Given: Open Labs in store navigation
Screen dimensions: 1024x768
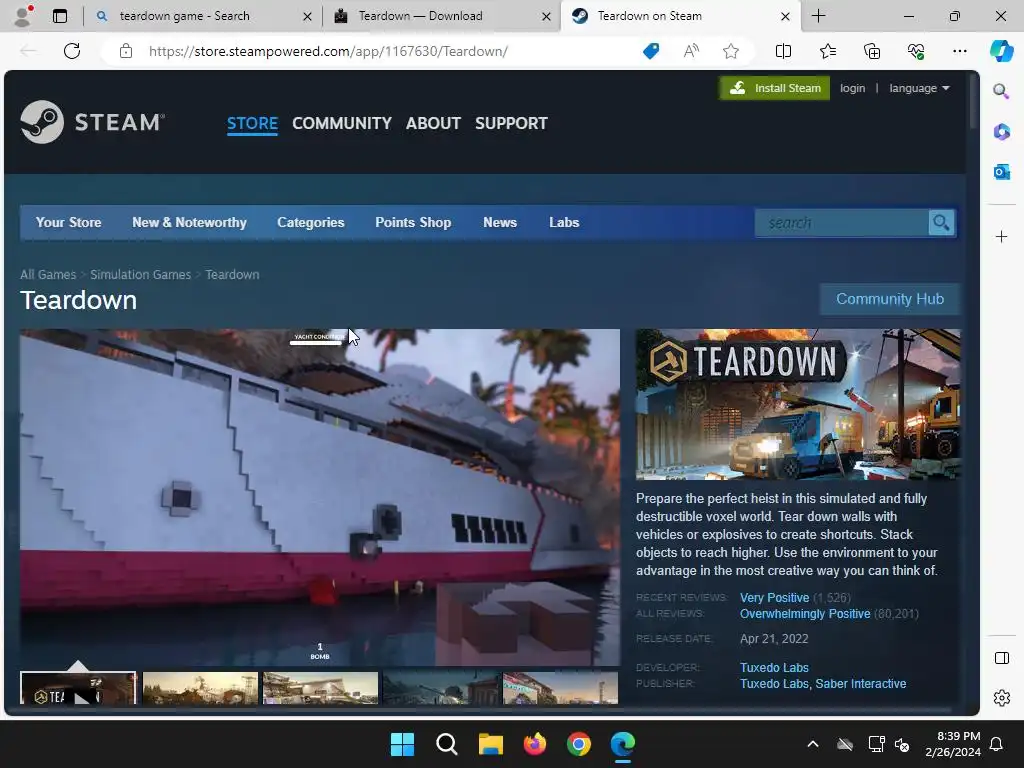Looking at the screenshot, I should point(564,223).
